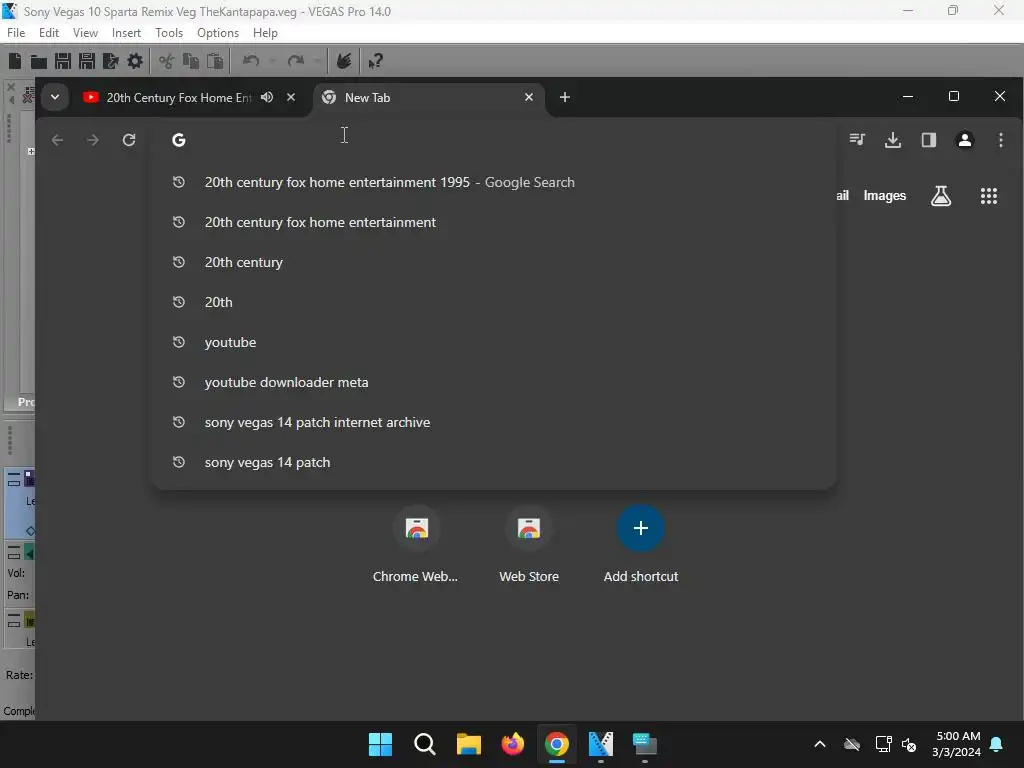Open Web Store shortcut tile

[528, 545]
